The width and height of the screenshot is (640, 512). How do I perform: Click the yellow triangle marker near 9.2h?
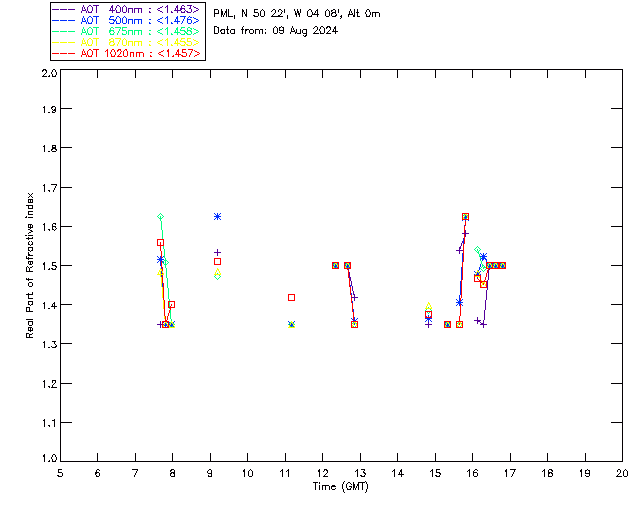point(218,271)
